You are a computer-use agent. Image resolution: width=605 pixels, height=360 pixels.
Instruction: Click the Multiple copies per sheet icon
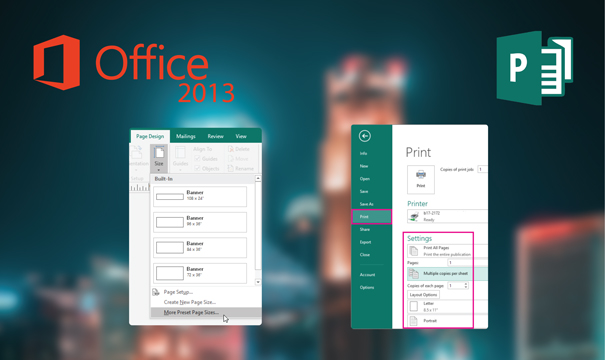pos(414,274)
